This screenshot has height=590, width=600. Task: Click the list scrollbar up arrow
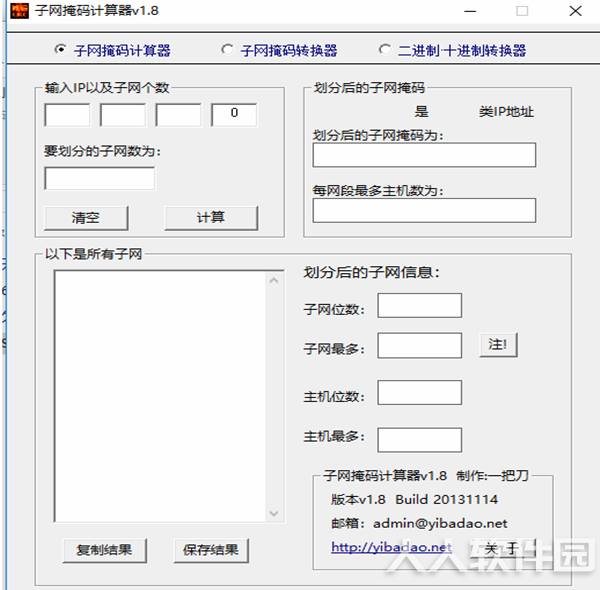[274, 281]
